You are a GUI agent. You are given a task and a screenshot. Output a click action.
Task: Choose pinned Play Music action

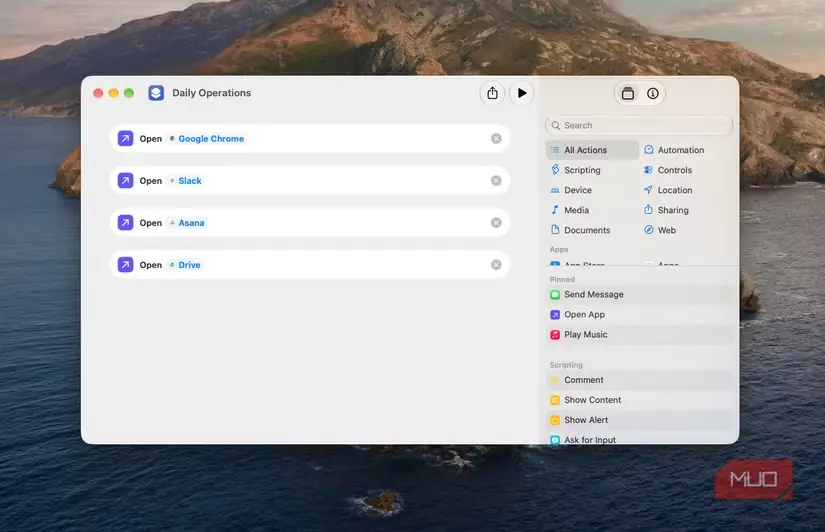(x=639, y=335)
